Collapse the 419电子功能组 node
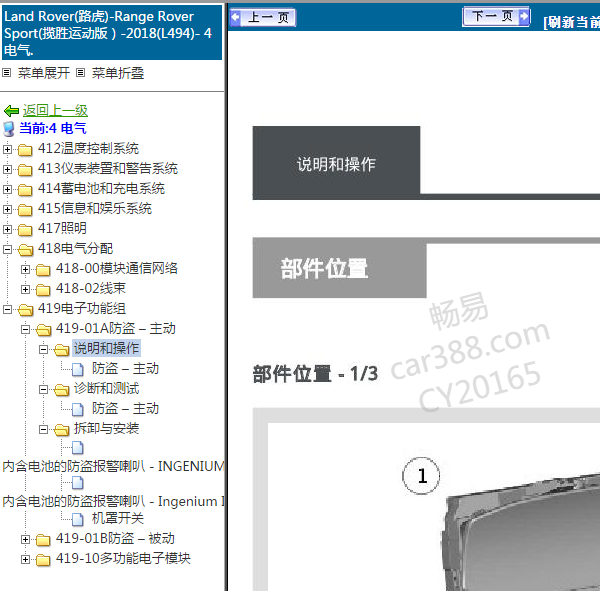This screenshot has width=600, height=591. pyautogui.click(x=7, y=309)
